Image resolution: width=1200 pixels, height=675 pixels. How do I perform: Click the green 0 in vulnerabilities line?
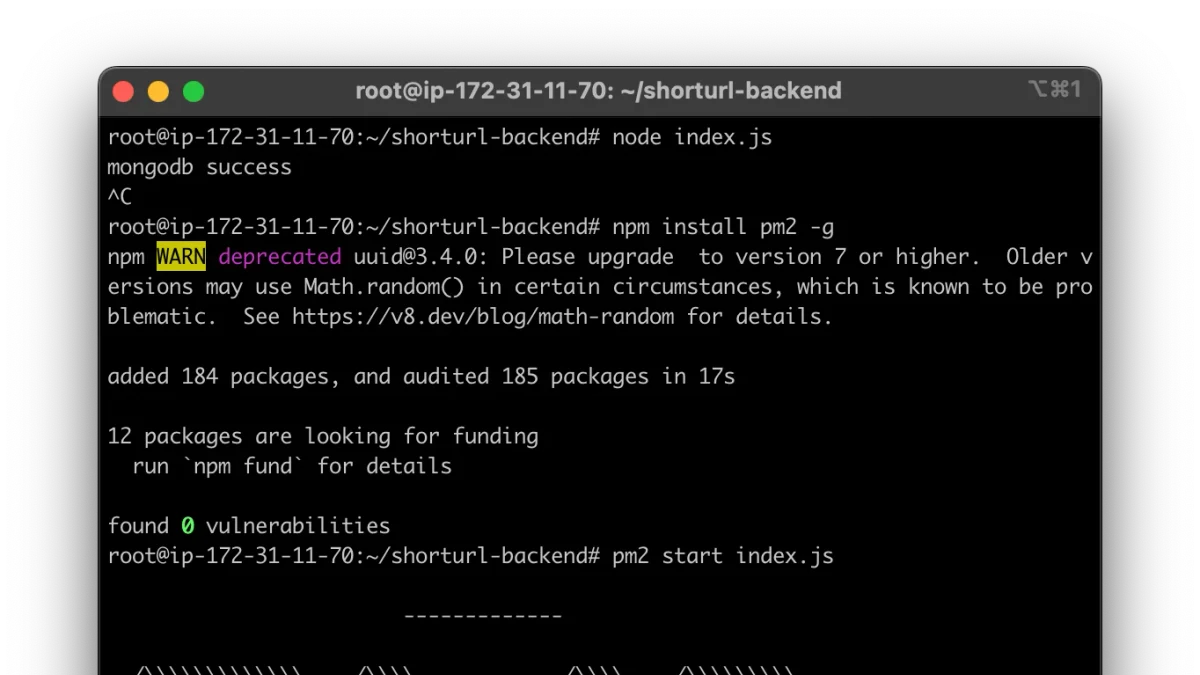[x=187, y=527]
